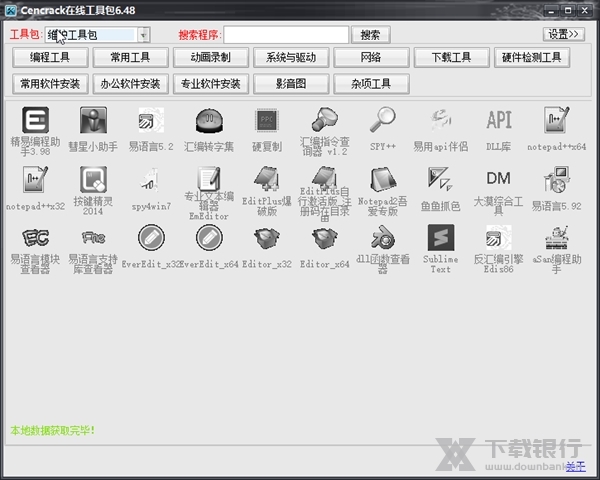The width and height of the screenshot is (600, 480).
Task: Open EditPlus自行激活版 icon
Action: point(324,178)
